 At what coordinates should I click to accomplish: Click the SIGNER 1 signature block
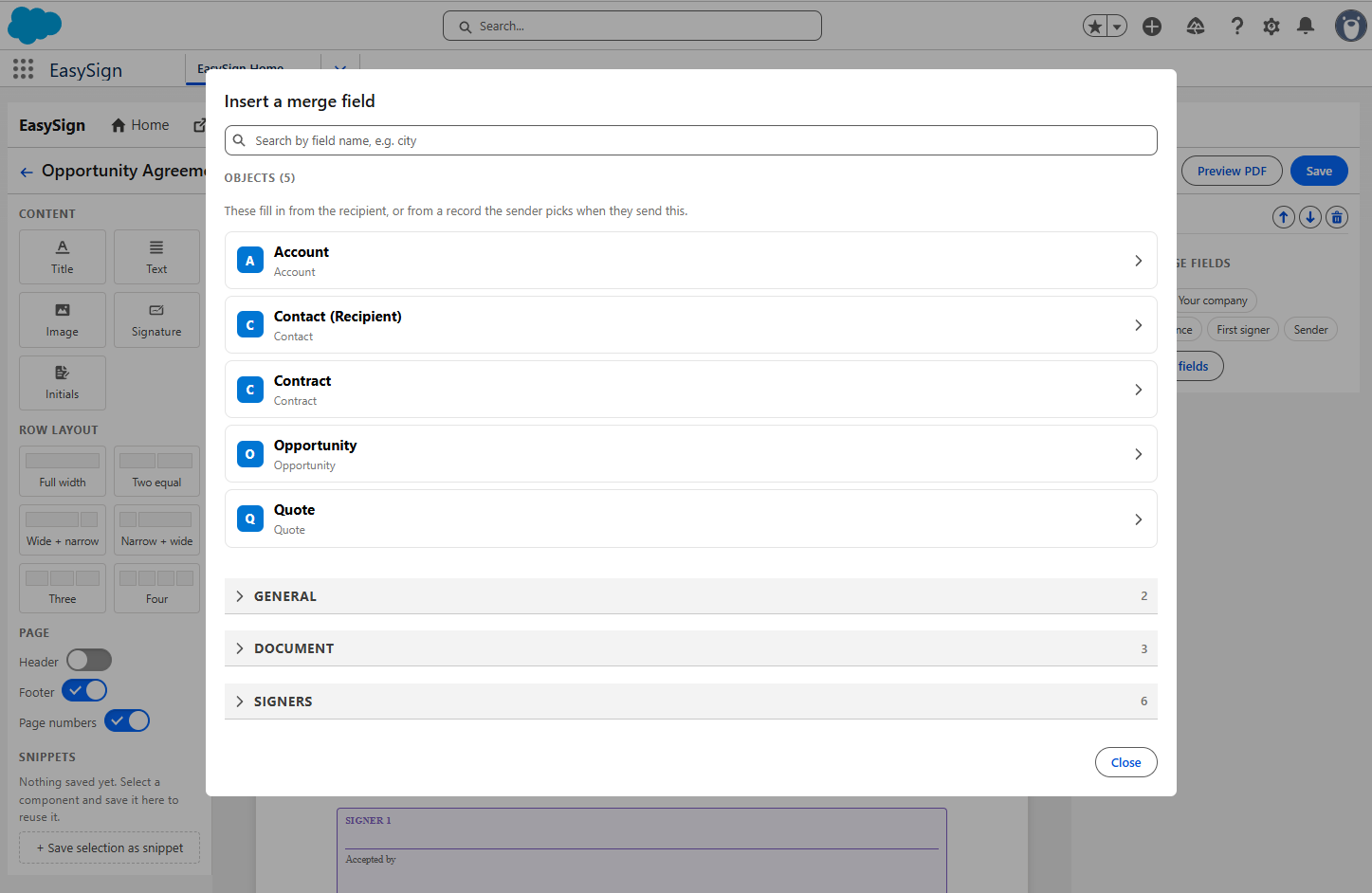[x=642, y=849]
